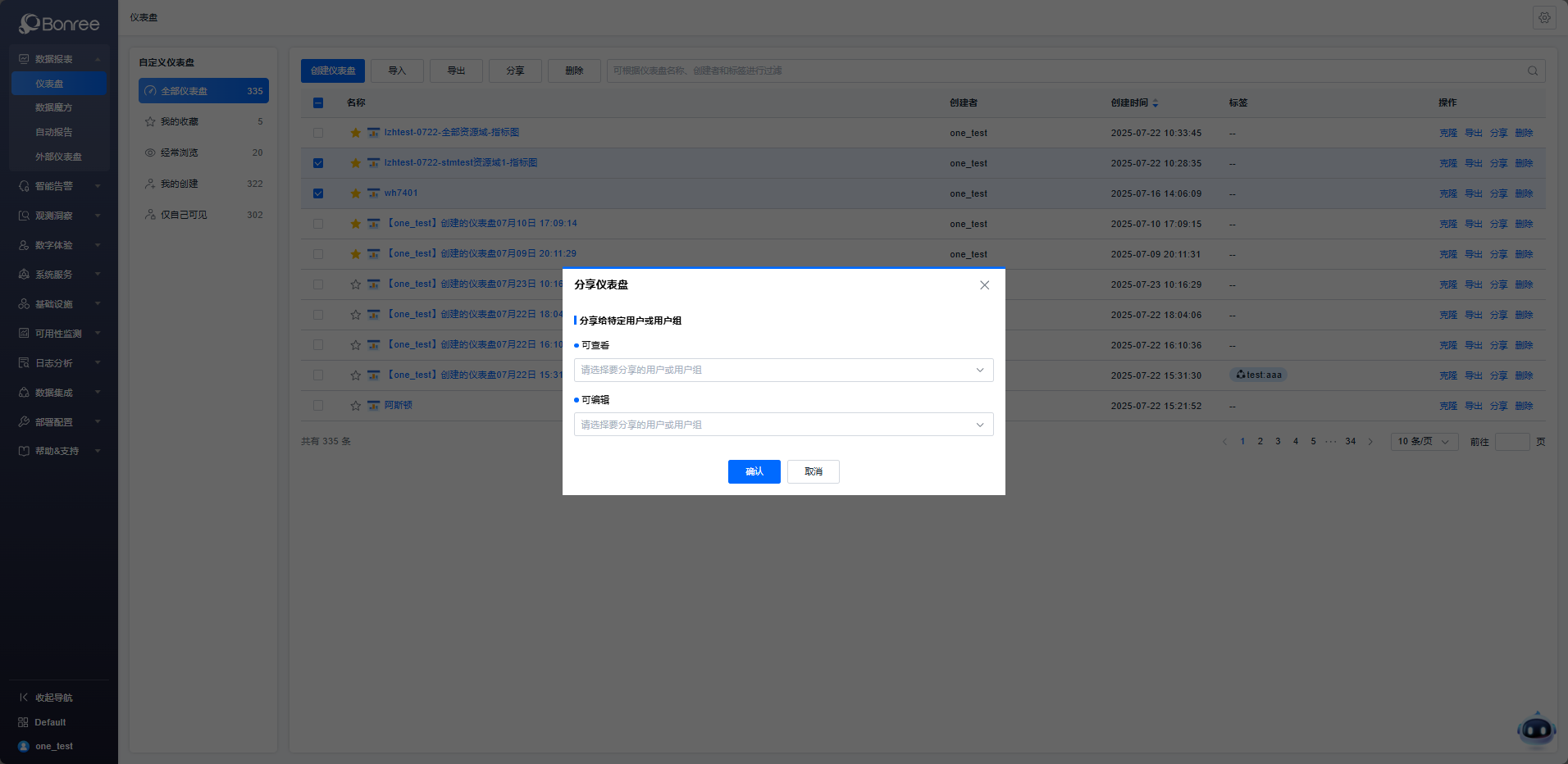This screenshot has height=764, width=1568.
Task: Open the 可编辑 user selection dropdown
Action: point(783,425)
